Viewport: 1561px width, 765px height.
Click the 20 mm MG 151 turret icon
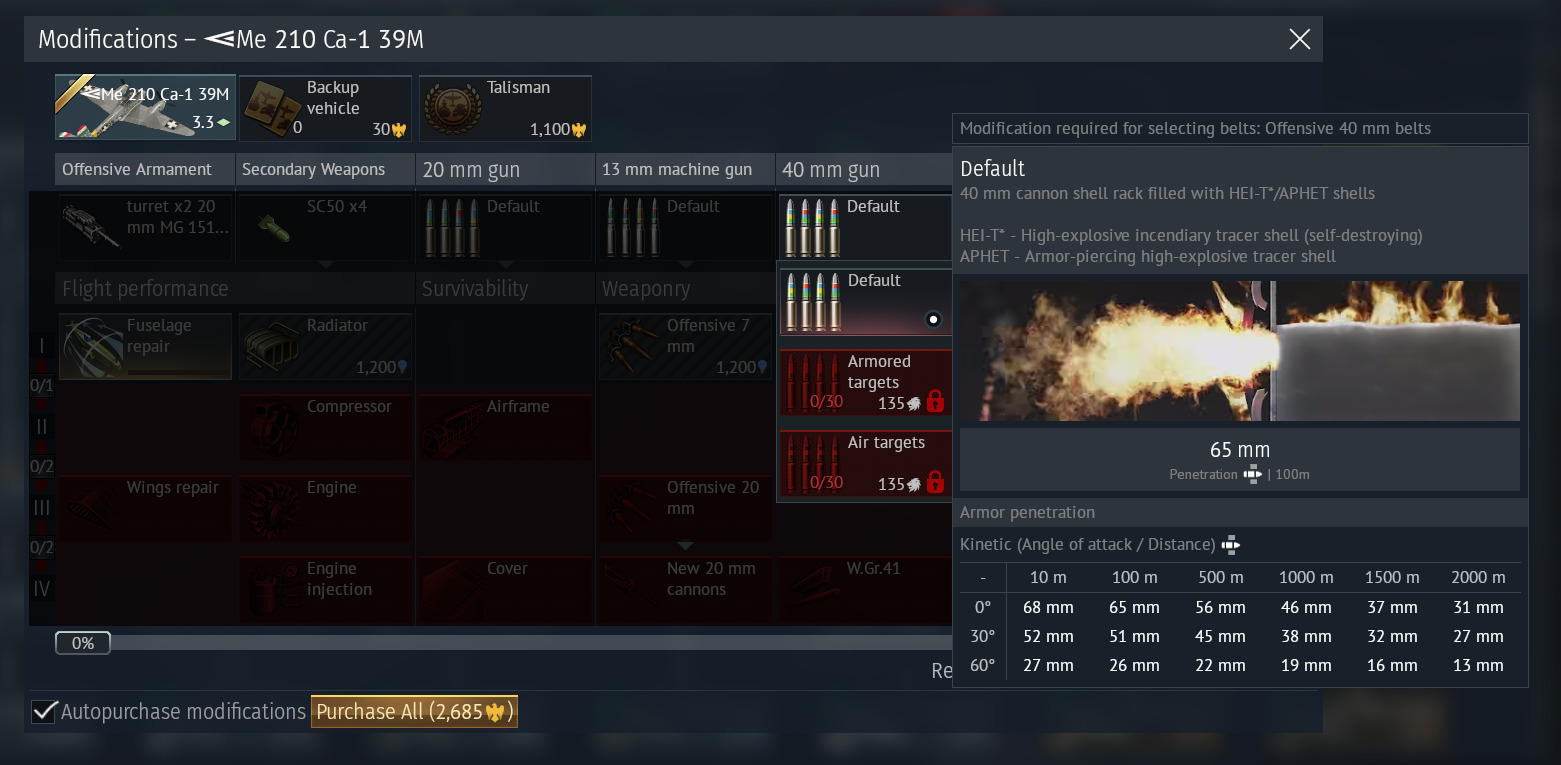91,226
